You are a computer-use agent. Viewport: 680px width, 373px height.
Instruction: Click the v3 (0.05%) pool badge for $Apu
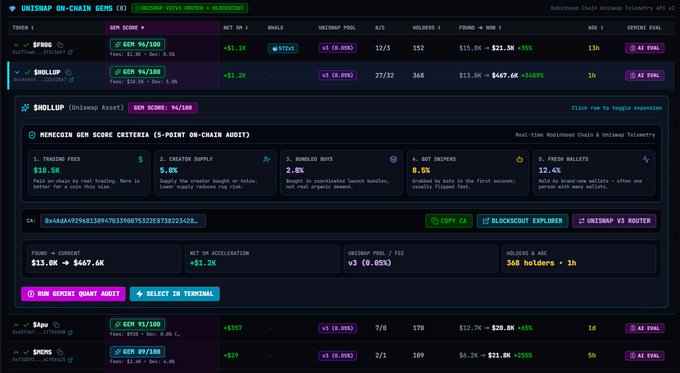point(337,328)
